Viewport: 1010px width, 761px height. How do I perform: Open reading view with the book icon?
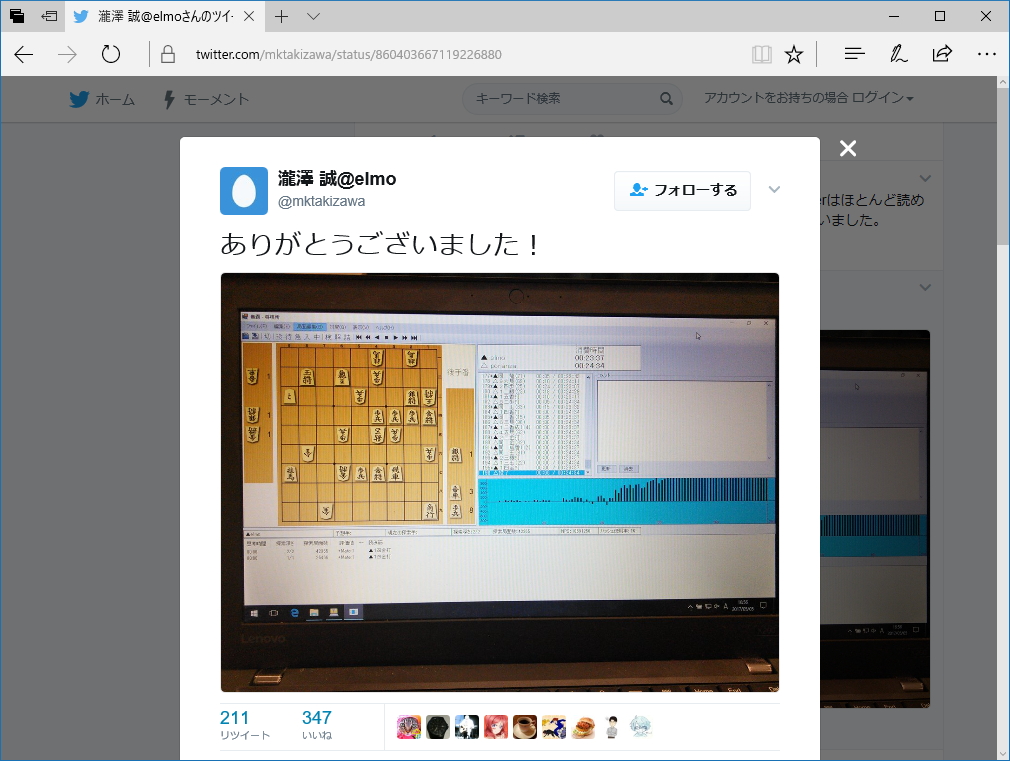click(x=761, y=54)
